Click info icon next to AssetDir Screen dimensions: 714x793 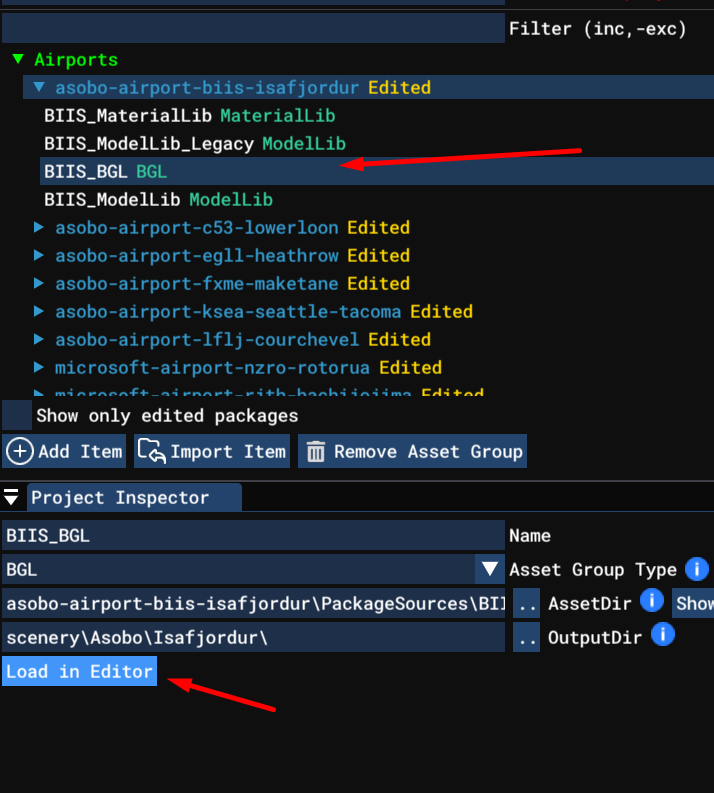[652, 600]
